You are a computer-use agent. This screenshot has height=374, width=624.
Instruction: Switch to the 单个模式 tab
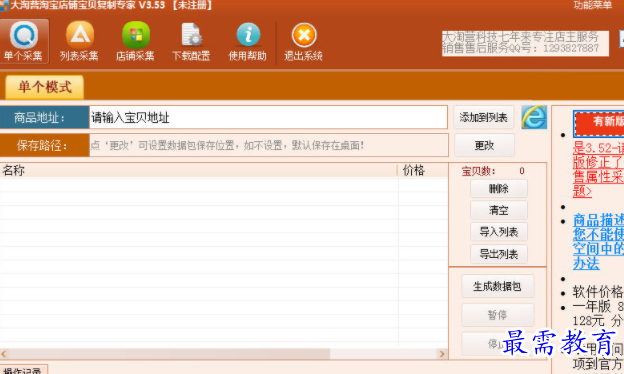[45, 87]
